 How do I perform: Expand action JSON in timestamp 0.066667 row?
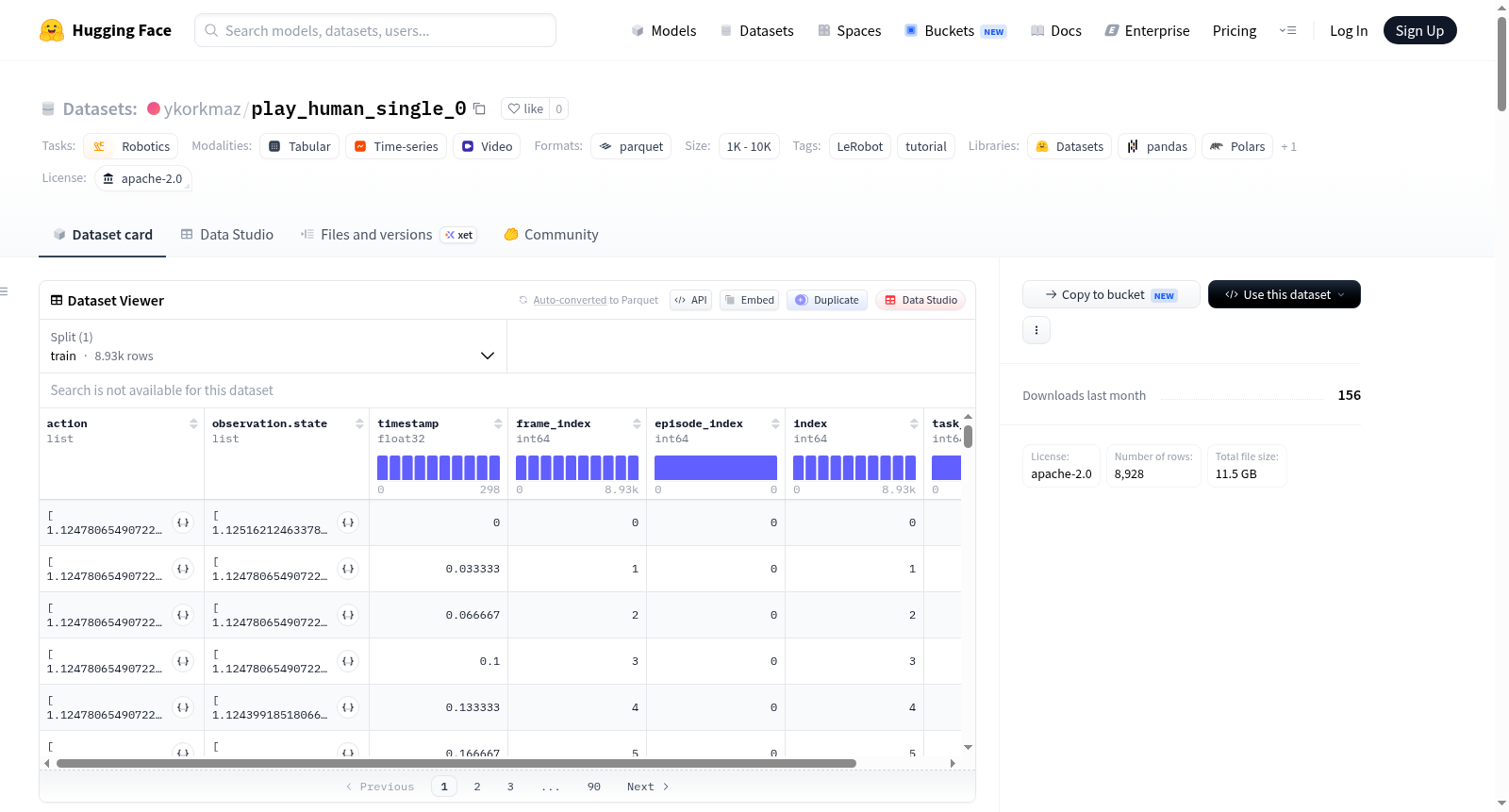coord(183,615)
